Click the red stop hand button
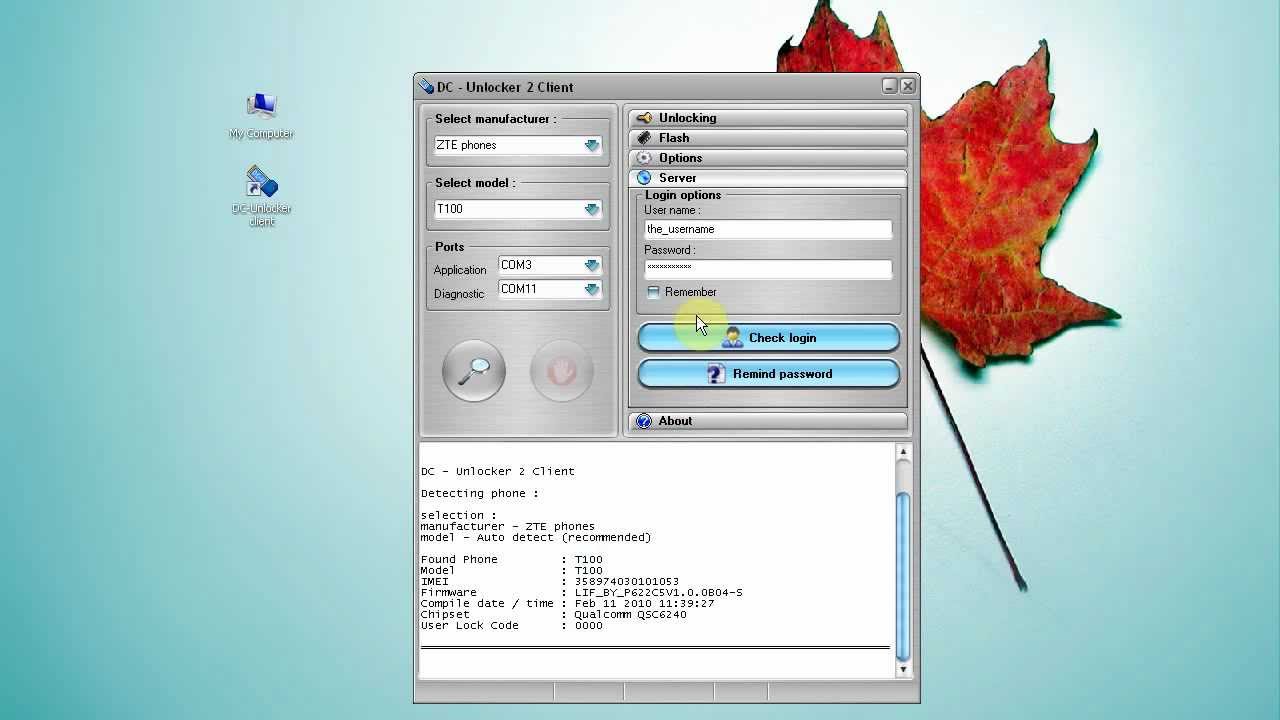Screen dimensions: 1280x720 (x=562, y=371)
